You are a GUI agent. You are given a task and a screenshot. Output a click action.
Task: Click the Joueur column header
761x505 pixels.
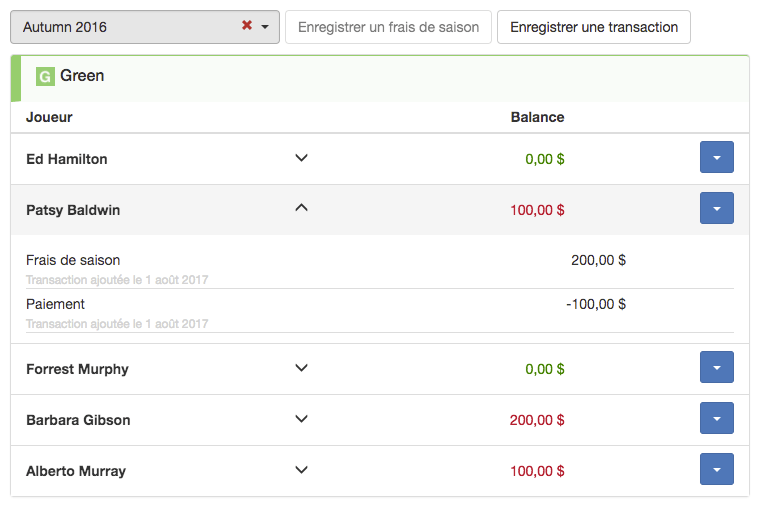(49, 117)
